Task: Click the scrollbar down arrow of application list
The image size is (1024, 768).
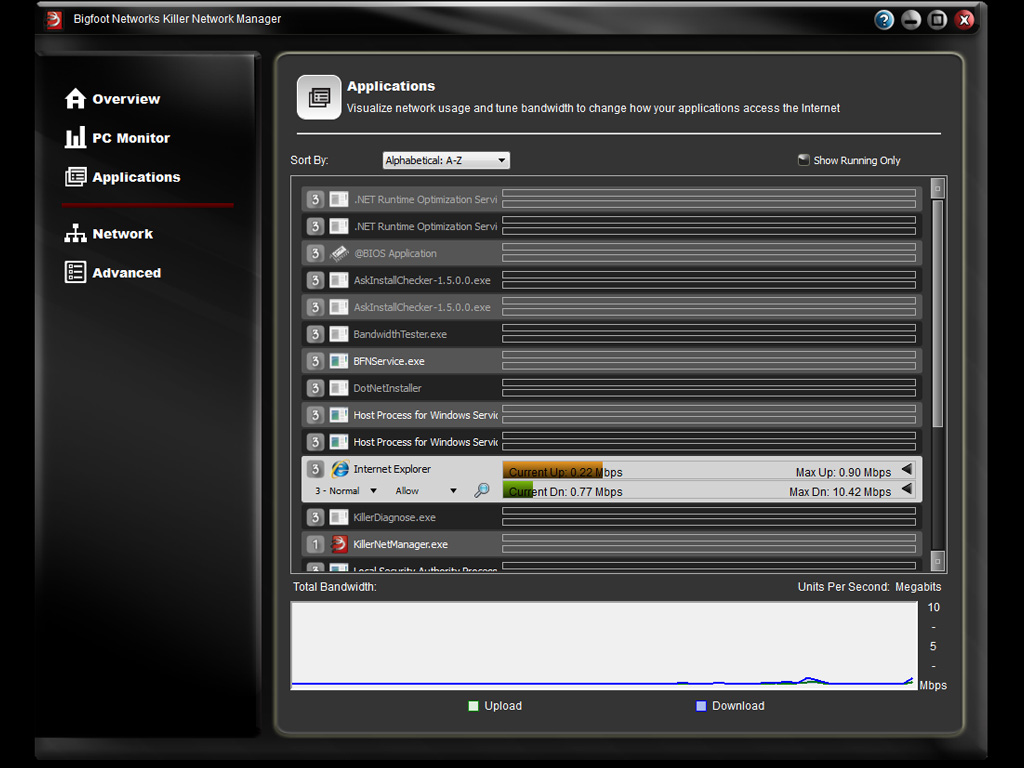Action: click(938, 560)
